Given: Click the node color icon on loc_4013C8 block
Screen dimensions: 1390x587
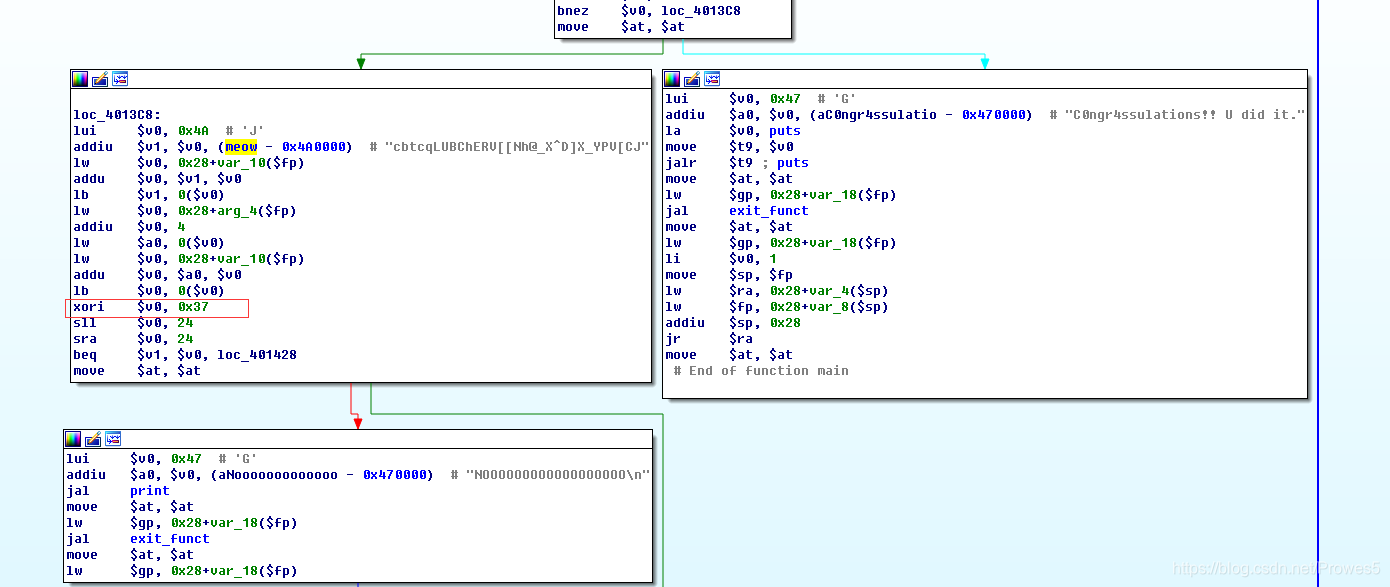Looking at the screenshot, I should point(80,79).
